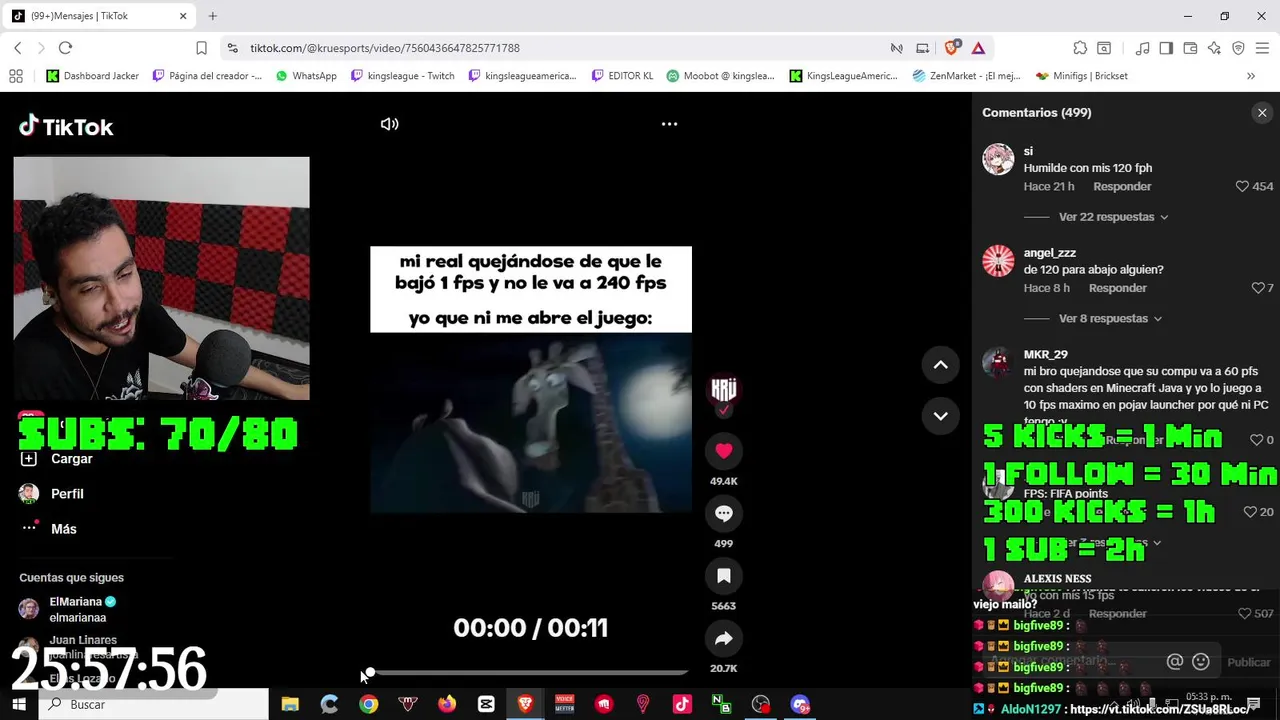Like the comment with 507 likes
Viewport: 1280px width, 720px height.
point(1245,614)
